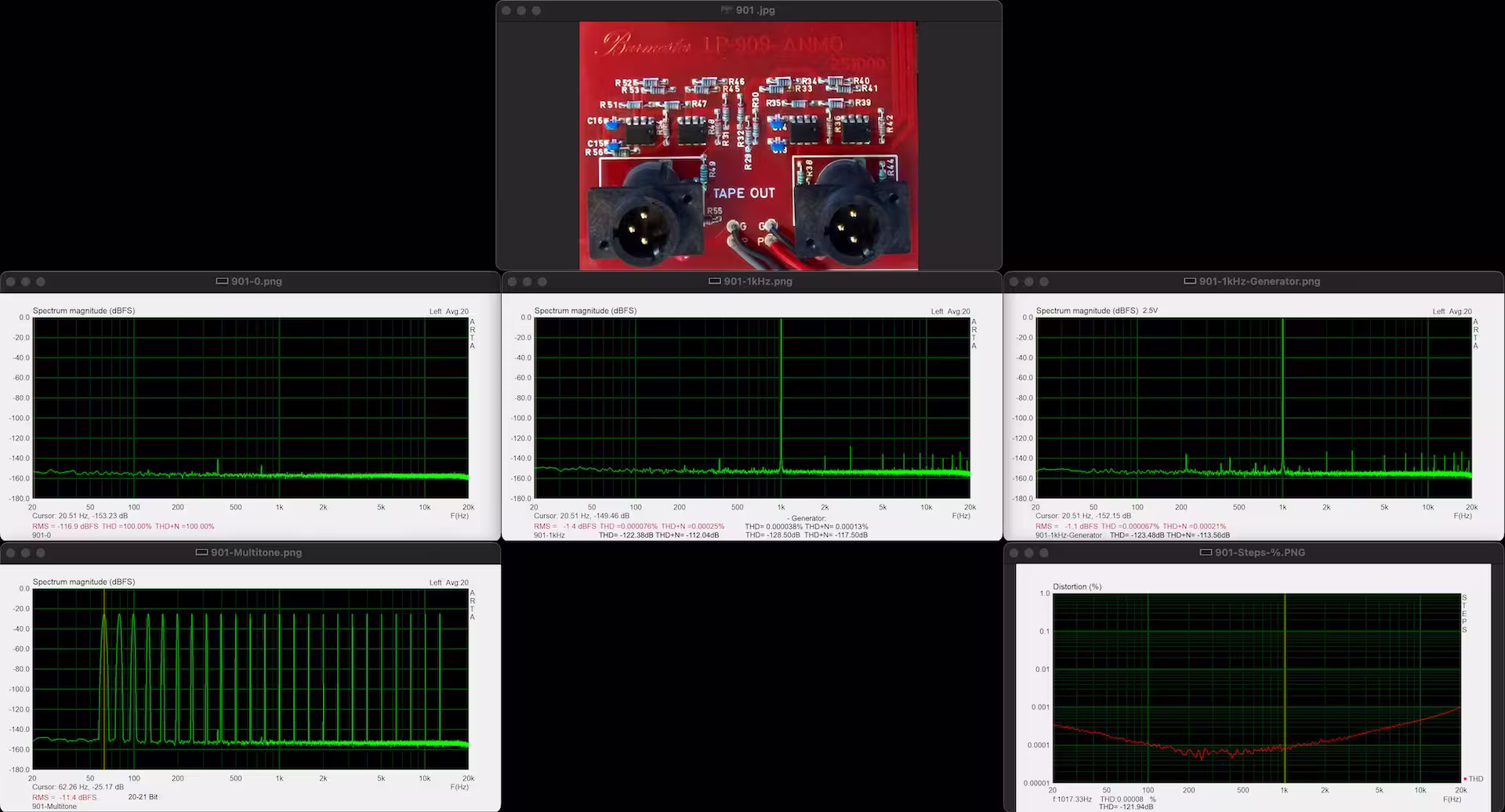Click 'RMS = -116.9 dBFS' readout in 901-0
This screenshot has width=1505, height=812.
[65, 527]
